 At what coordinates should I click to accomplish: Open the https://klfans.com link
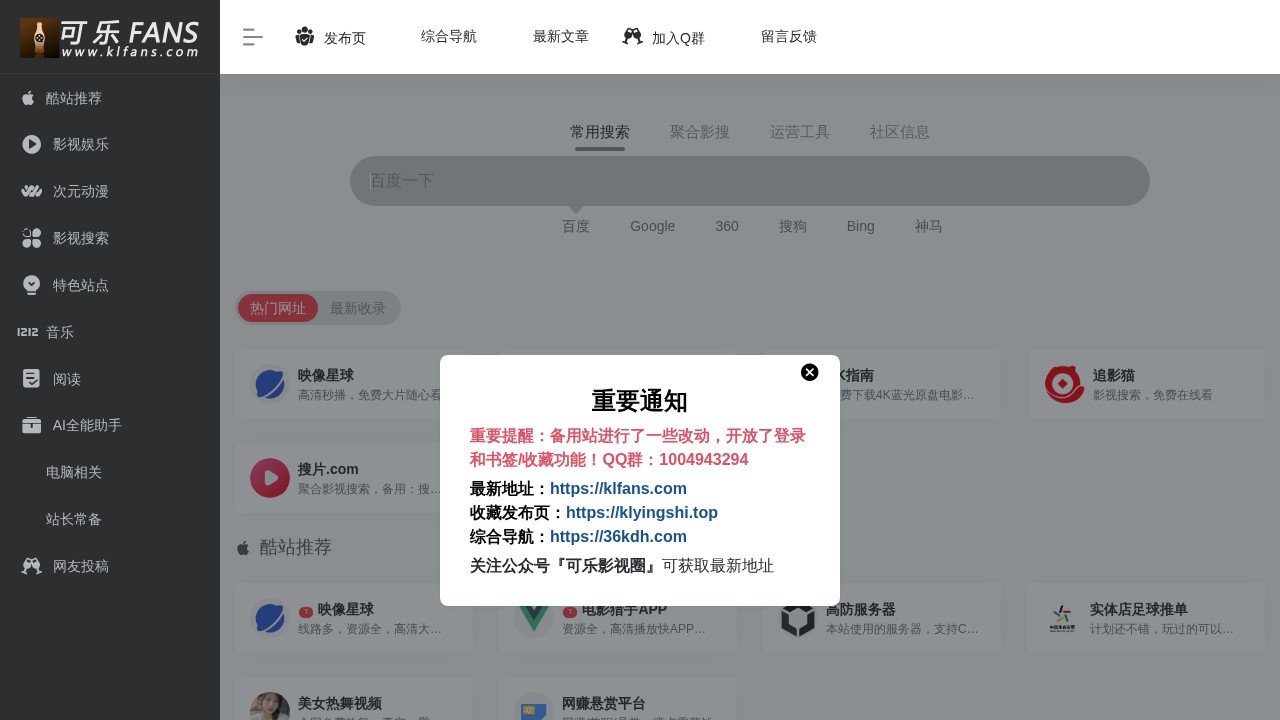coord(618,489)
